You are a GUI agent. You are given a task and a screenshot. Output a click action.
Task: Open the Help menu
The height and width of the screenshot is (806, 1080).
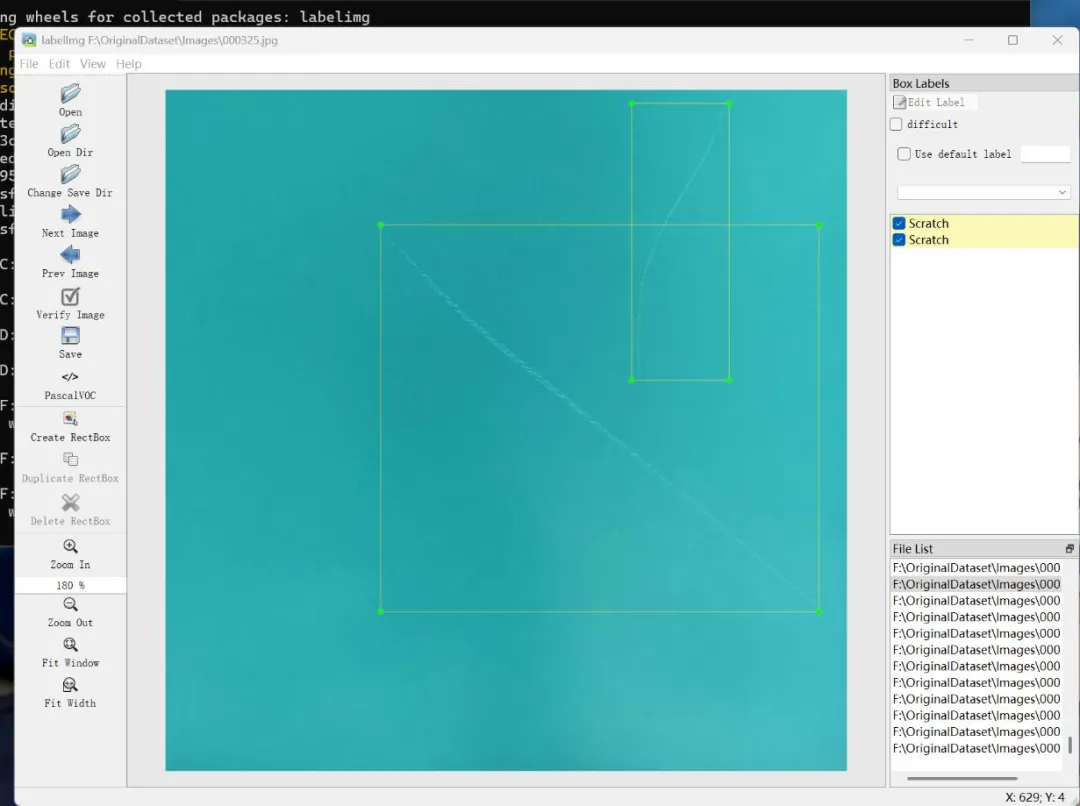pyautogui.click(x=129, y=63)
